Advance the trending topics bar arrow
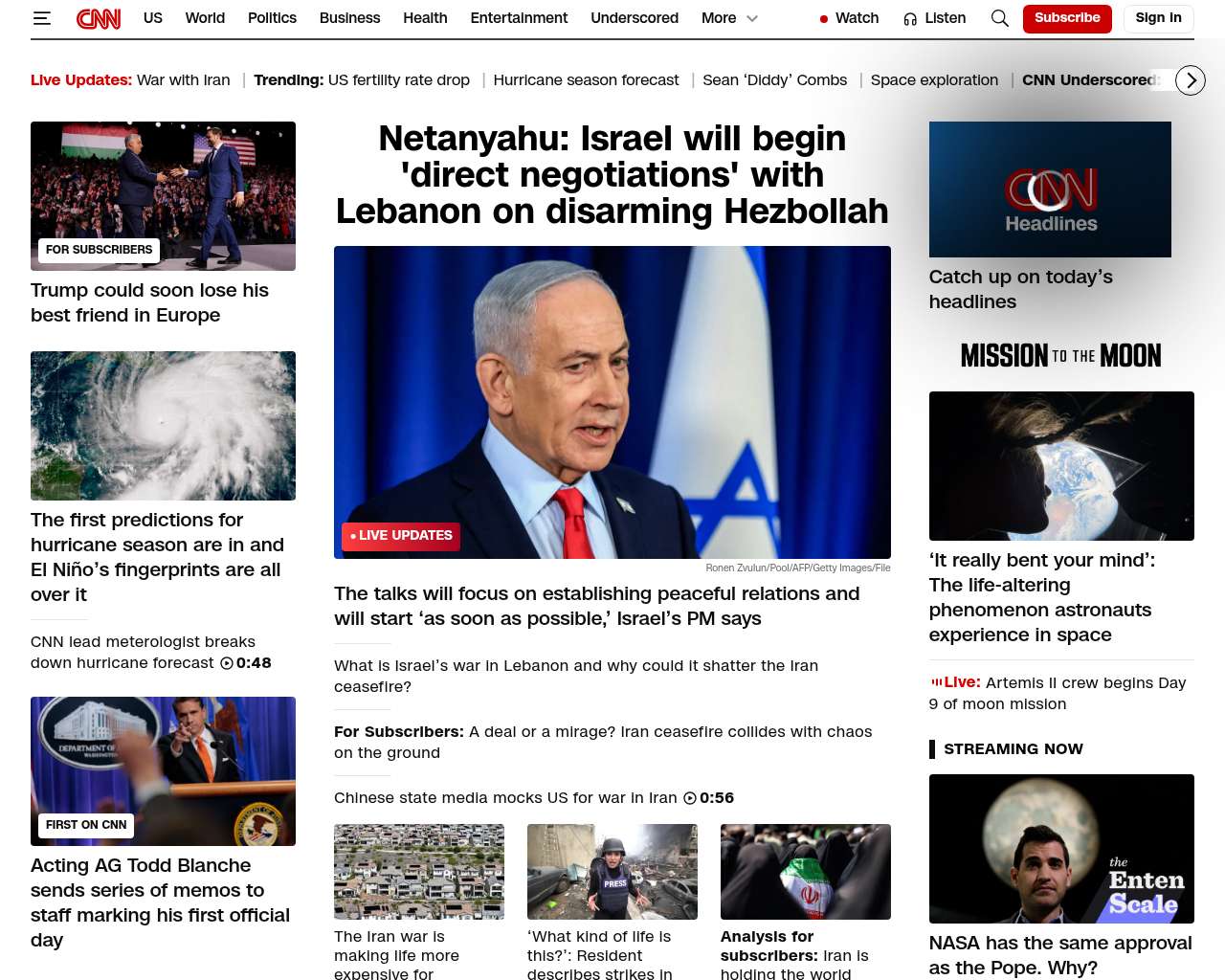The height and width of the screenshot is (980, 1225). [1191, 80]
